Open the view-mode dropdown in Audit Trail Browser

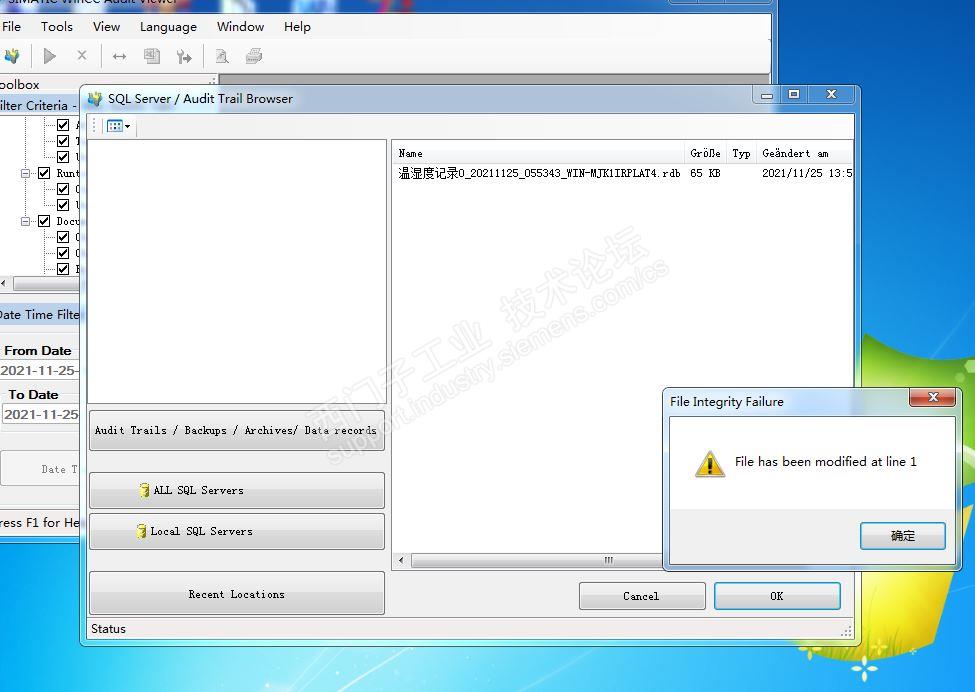[x=119, y=126]
